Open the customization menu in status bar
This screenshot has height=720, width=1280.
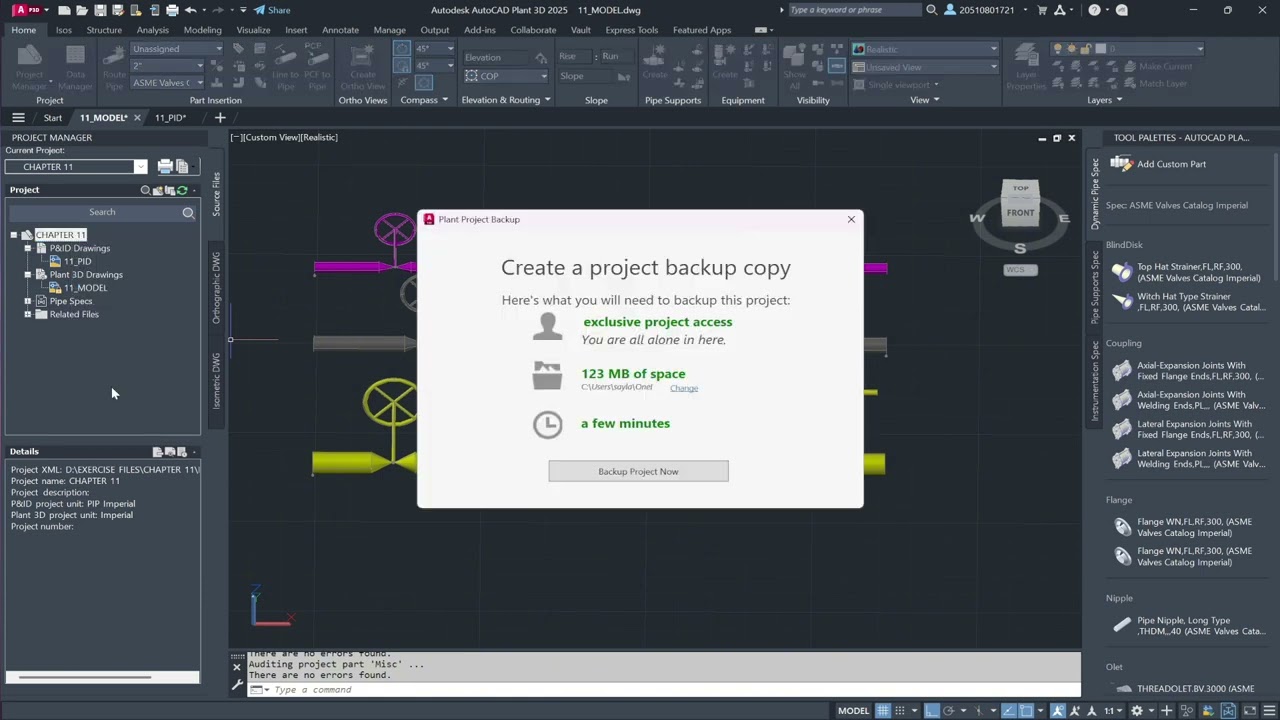(x=1268, y=711)
